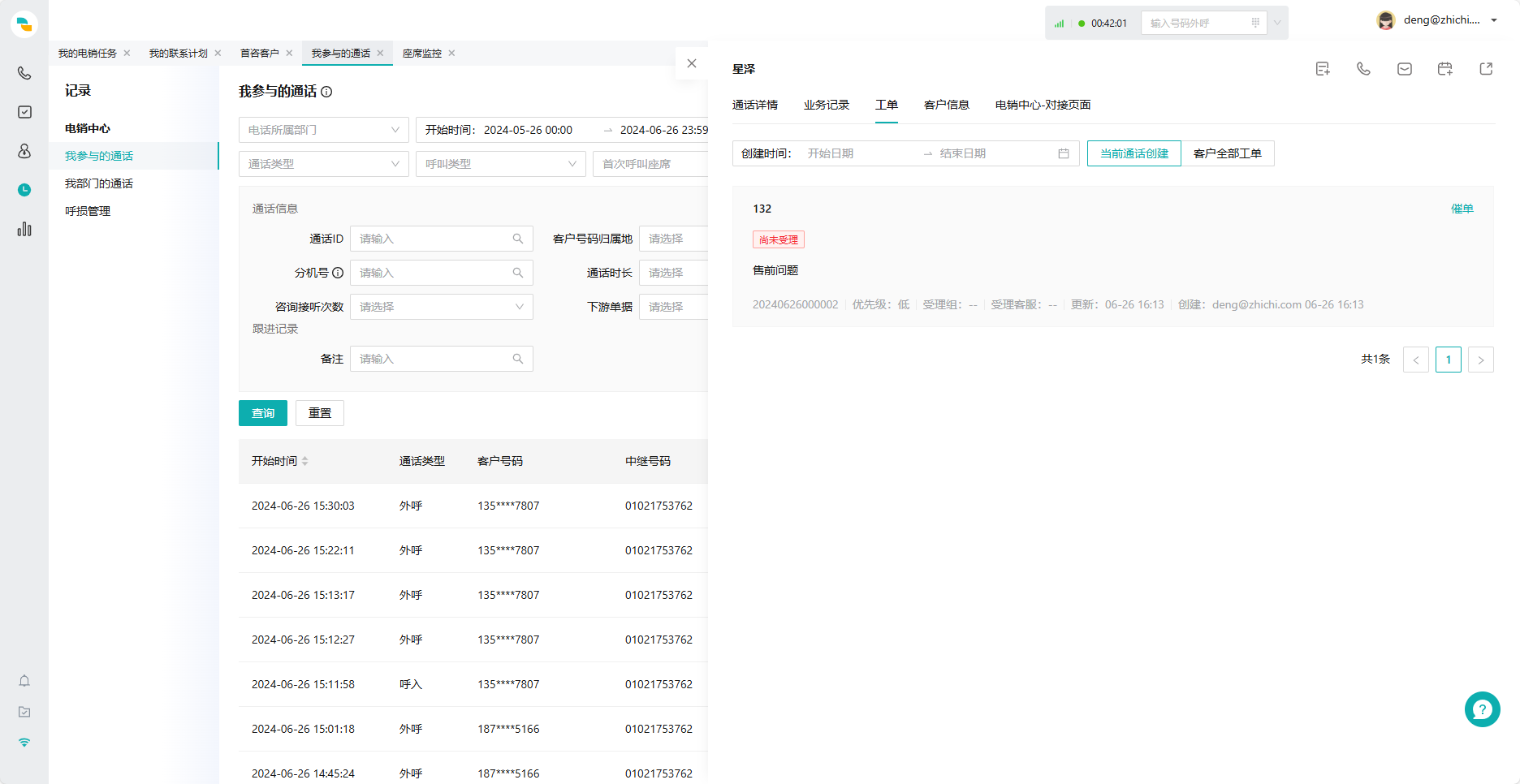
Task: Click the 尚未受理 status tag
Action: pos(779,239)
